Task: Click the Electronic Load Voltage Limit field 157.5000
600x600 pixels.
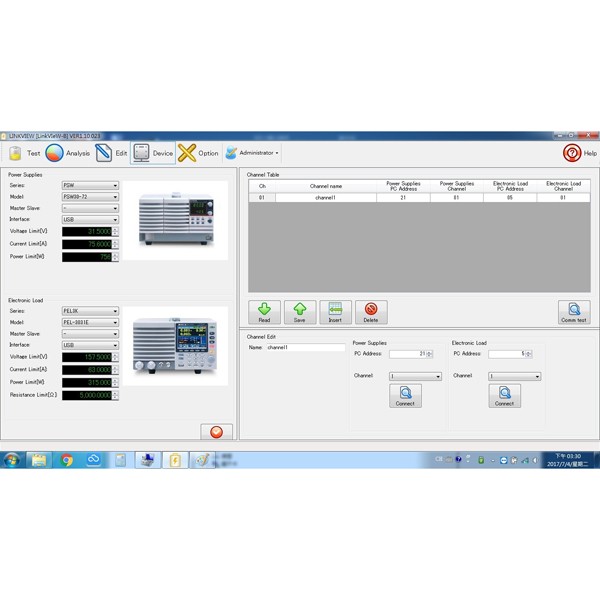Action: tap(87, 357)
